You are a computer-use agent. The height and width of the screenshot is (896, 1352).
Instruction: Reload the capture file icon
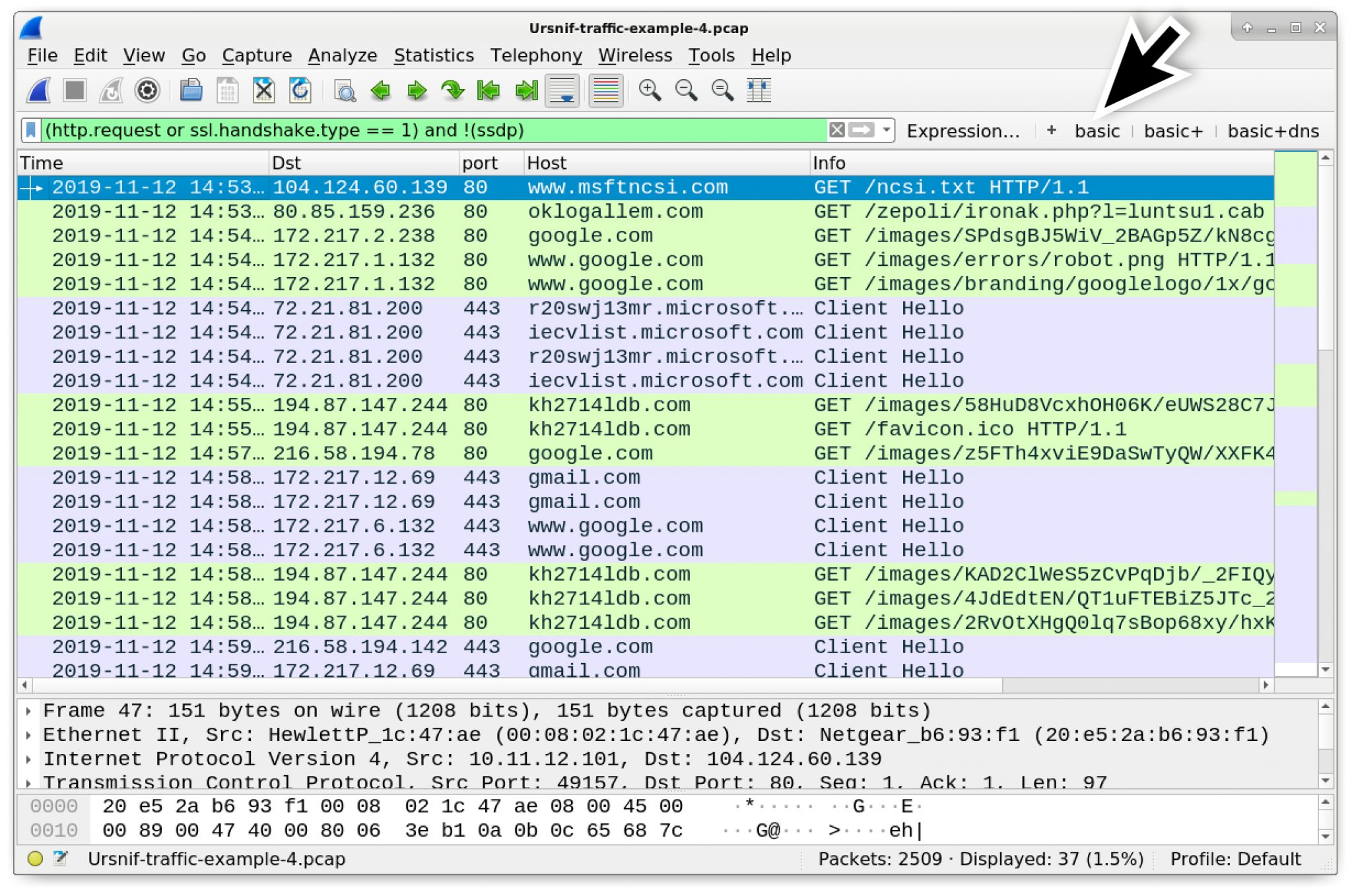(300, 90)
